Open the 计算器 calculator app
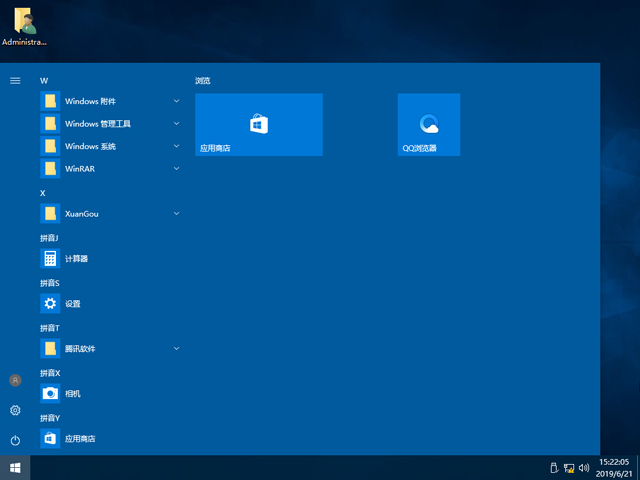Viewport: 640px width, 480px height. click(77, 259)
